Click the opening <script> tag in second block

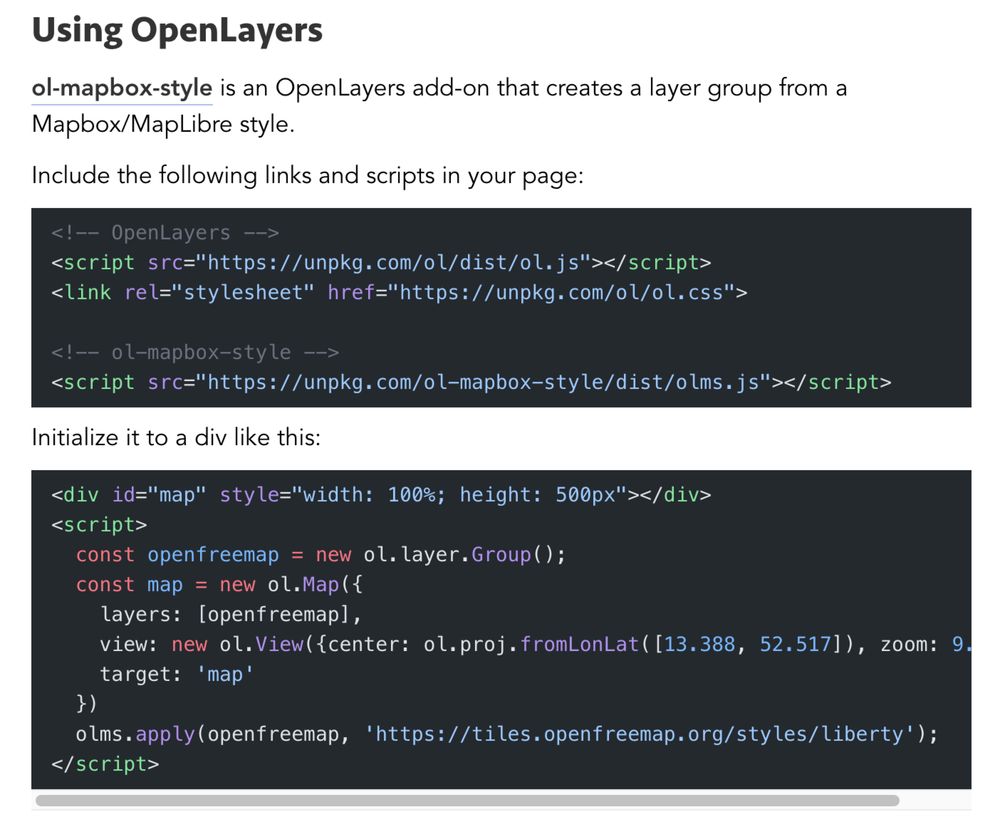(99, 524)
